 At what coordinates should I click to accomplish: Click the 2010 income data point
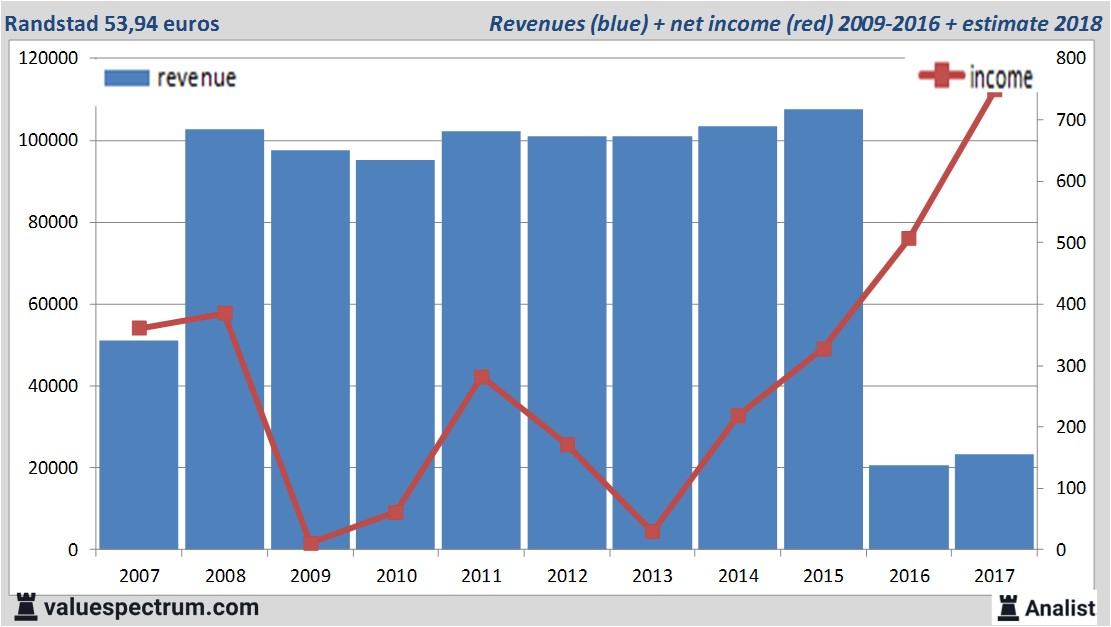(396, 512)
